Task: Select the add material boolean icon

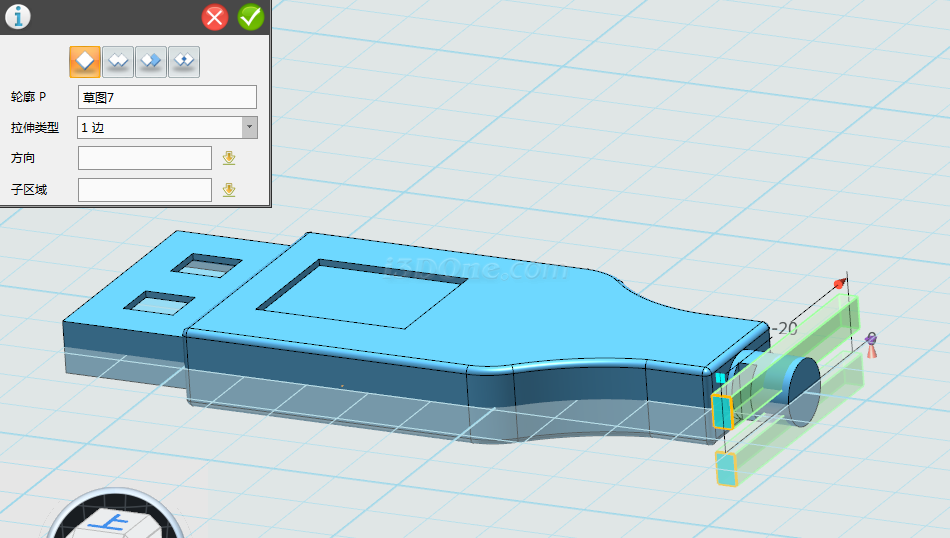Action: 118,62
